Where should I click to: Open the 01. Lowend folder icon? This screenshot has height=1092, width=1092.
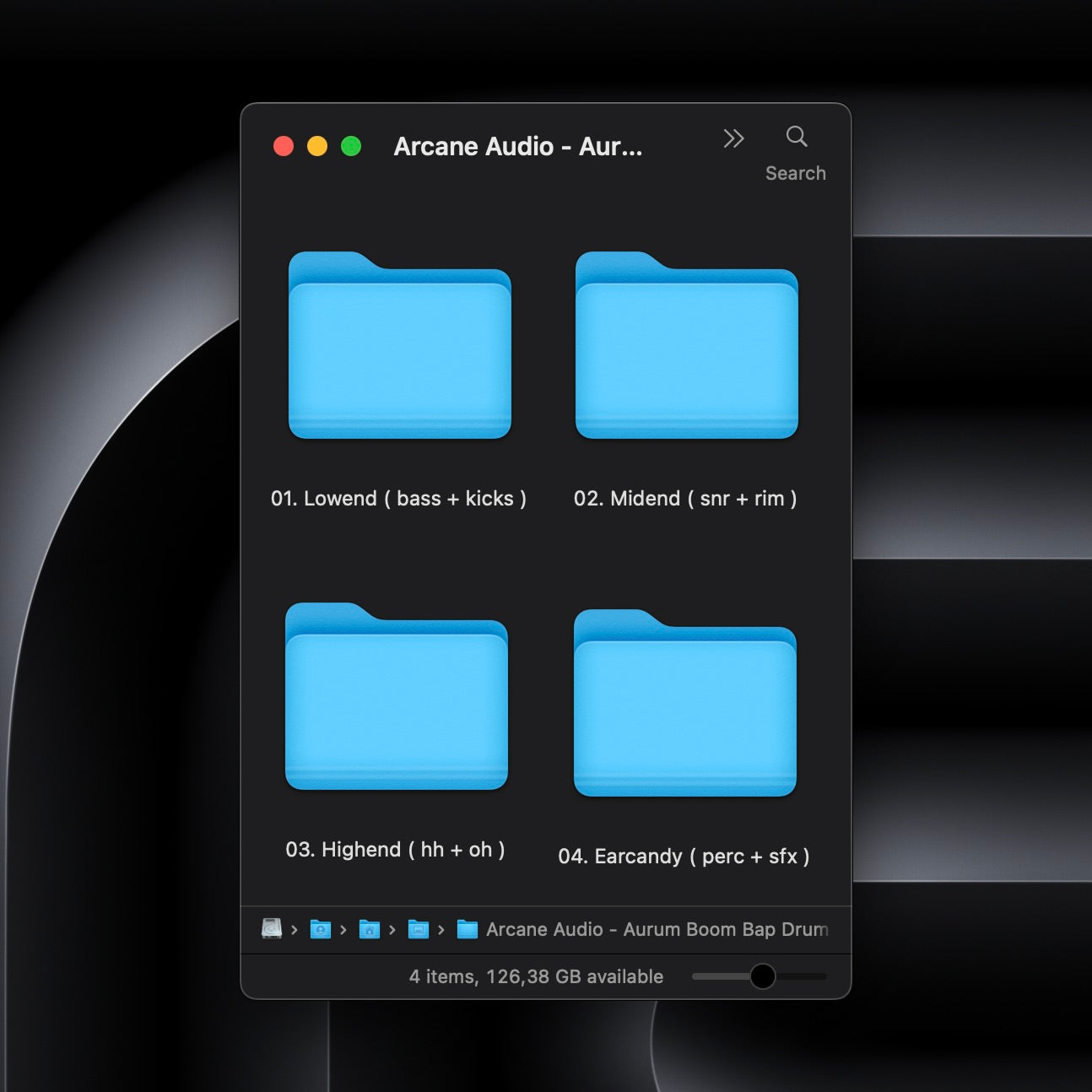click(x=400, y=345)
